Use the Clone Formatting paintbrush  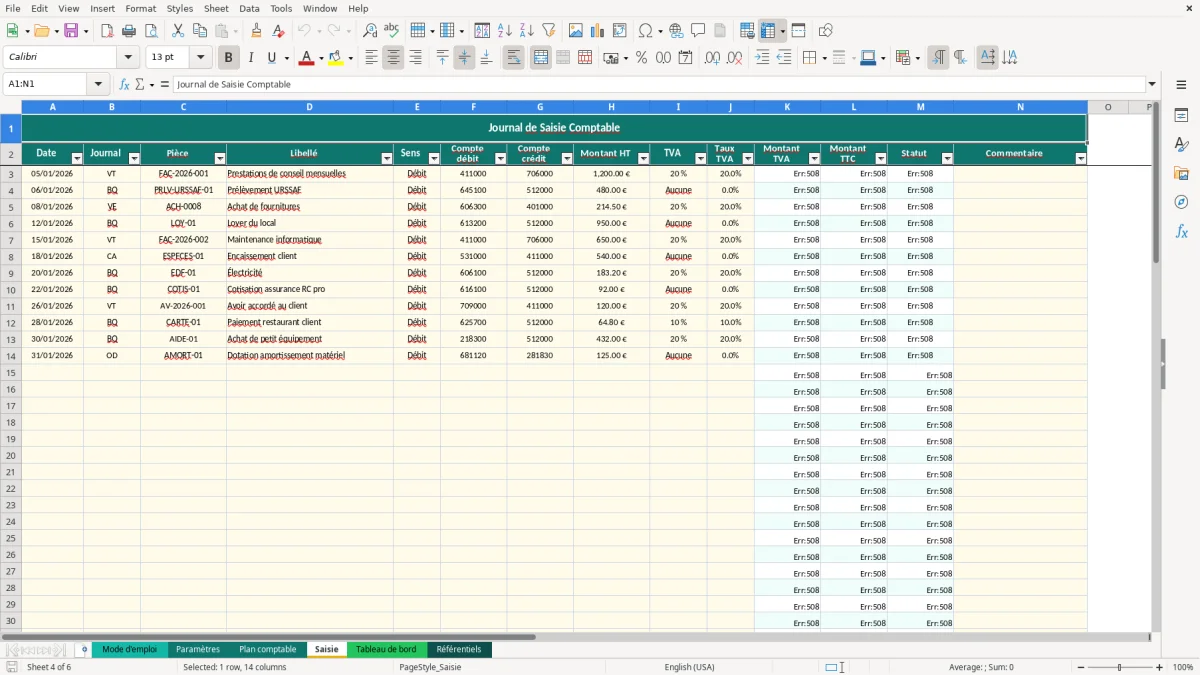point(257,31)
